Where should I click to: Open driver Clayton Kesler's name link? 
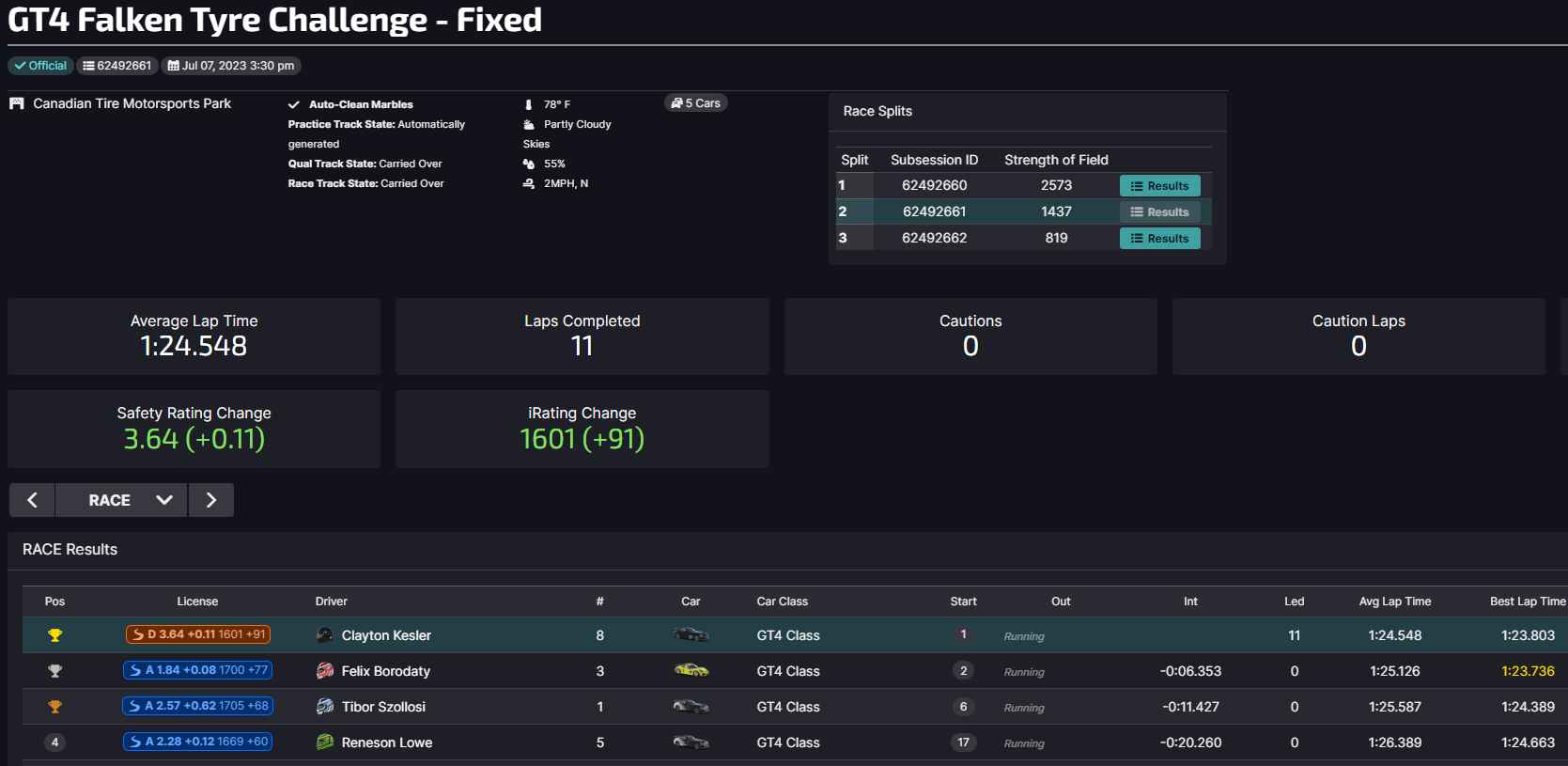386,635
